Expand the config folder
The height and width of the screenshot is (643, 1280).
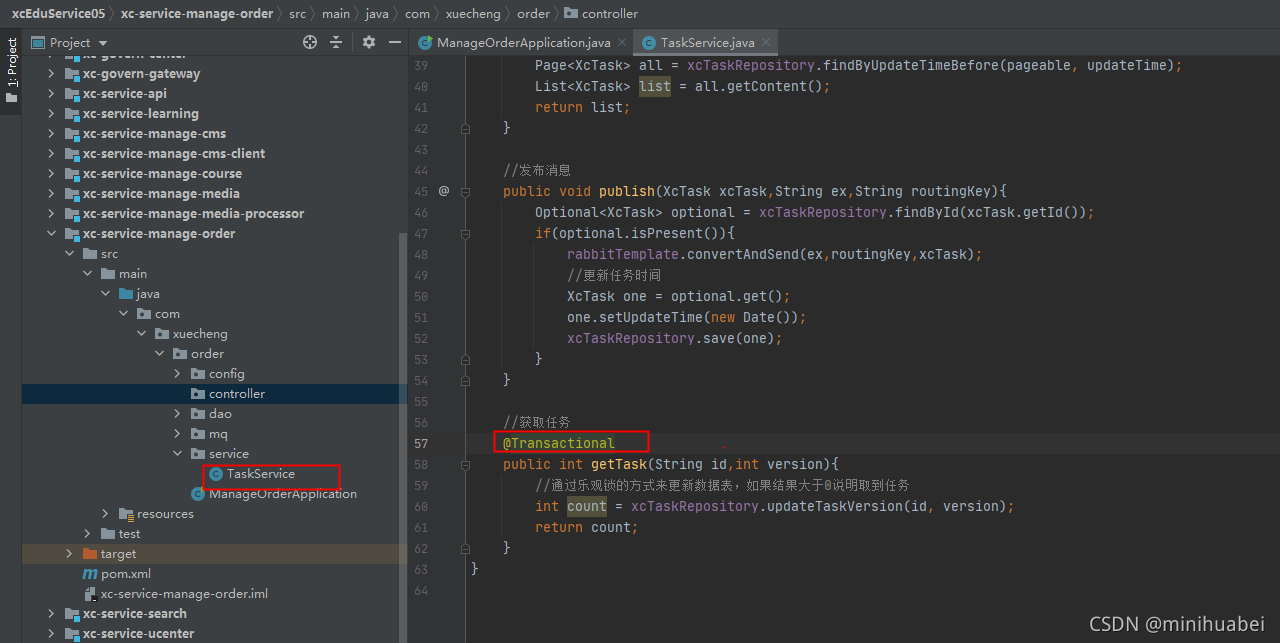tap(177, 374)
